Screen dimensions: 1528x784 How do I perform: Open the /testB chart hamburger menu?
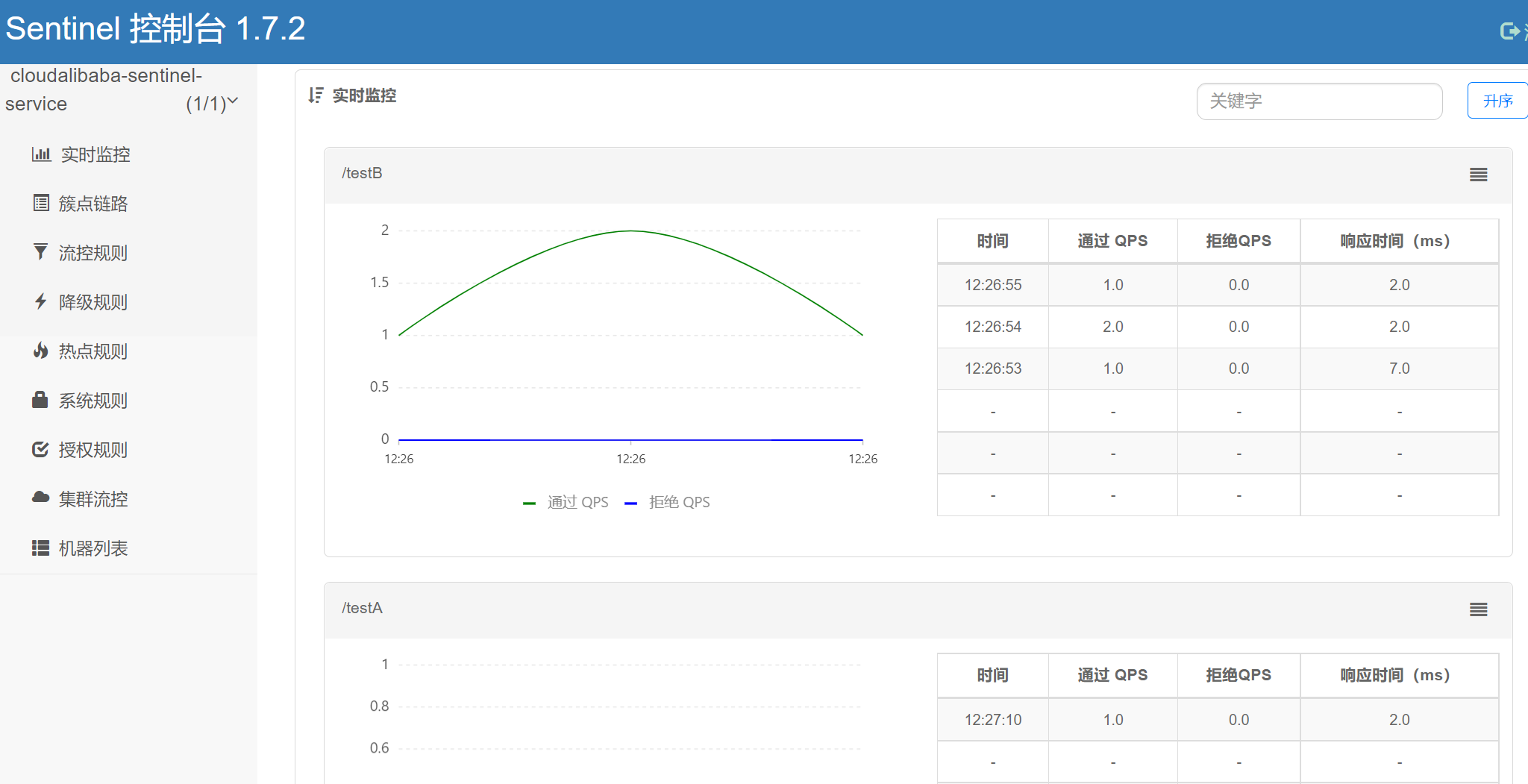click(1479, 175)
